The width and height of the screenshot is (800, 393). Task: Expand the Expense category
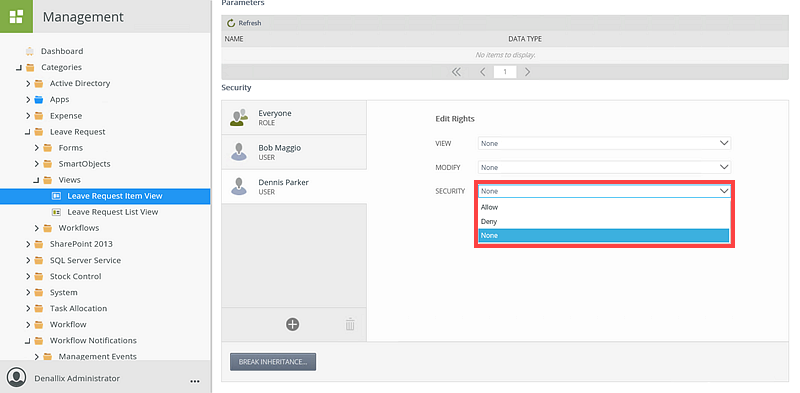(x=28, y=116)
